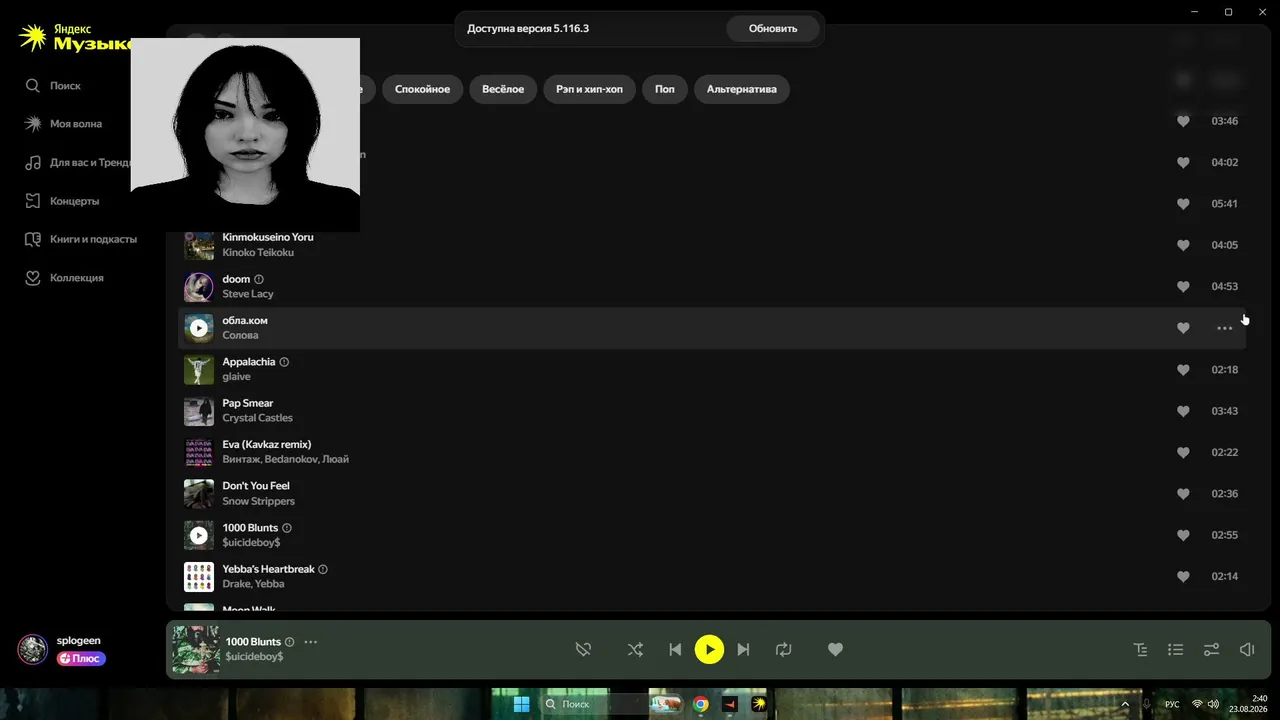Toggle the heart for Pap Smear
This screenshot has height=720, width=1280.
coord(1183,411)
